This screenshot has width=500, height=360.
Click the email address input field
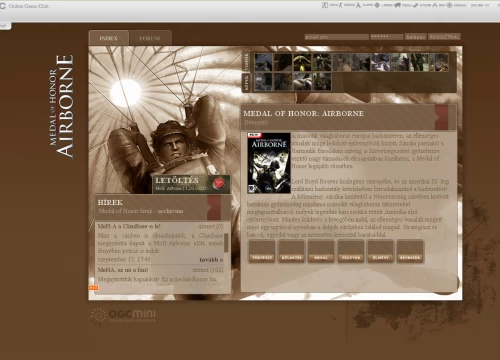336,37
